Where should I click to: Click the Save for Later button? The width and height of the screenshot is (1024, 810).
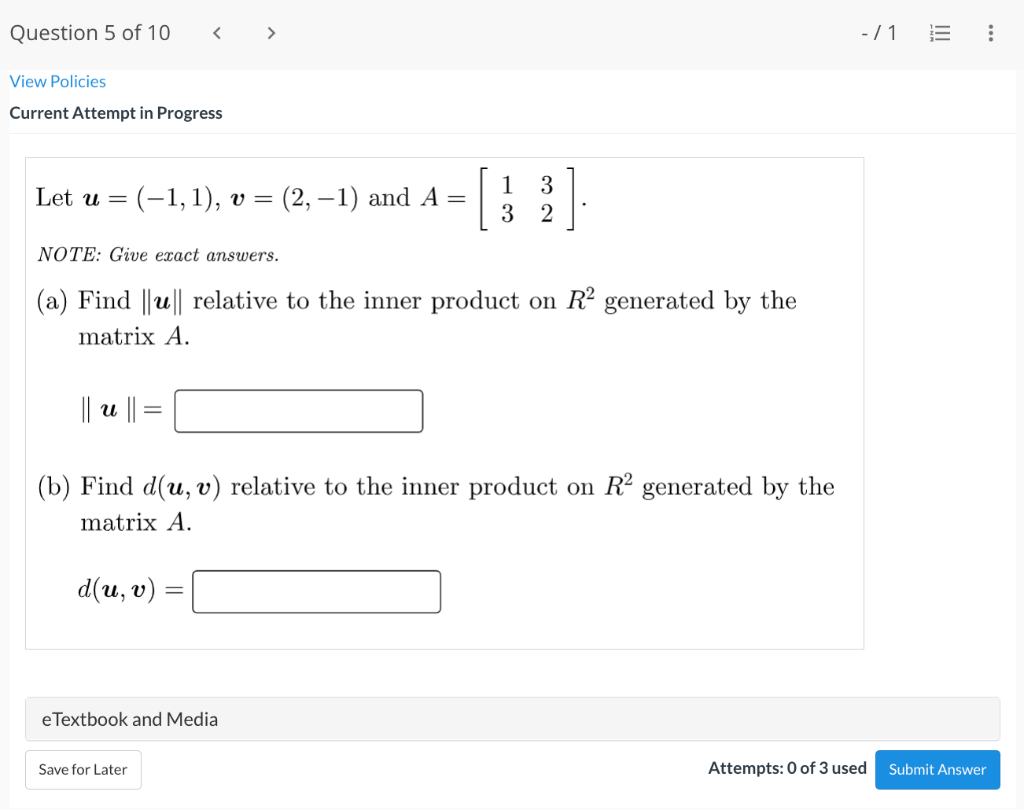point(83,770)
